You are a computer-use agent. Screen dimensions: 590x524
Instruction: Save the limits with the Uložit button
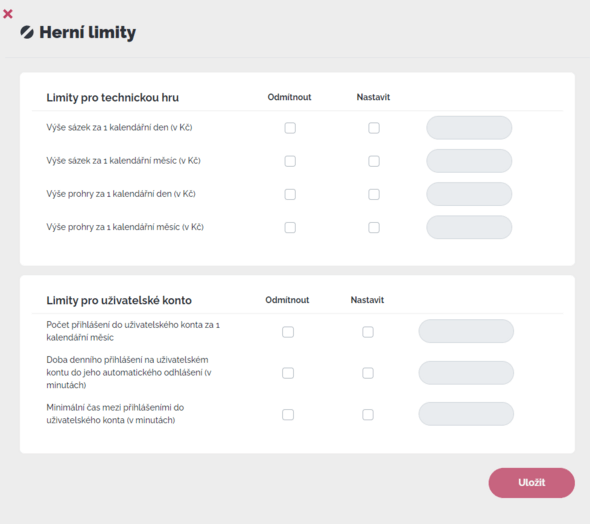tap(531, 483)
